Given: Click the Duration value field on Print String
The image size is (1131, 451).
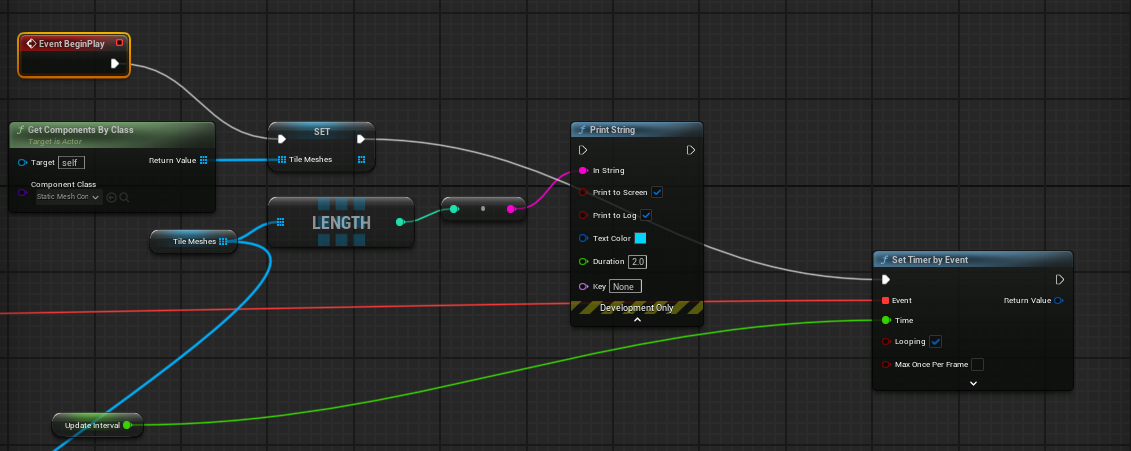Looking at the screenshot, I should [638, 262].
